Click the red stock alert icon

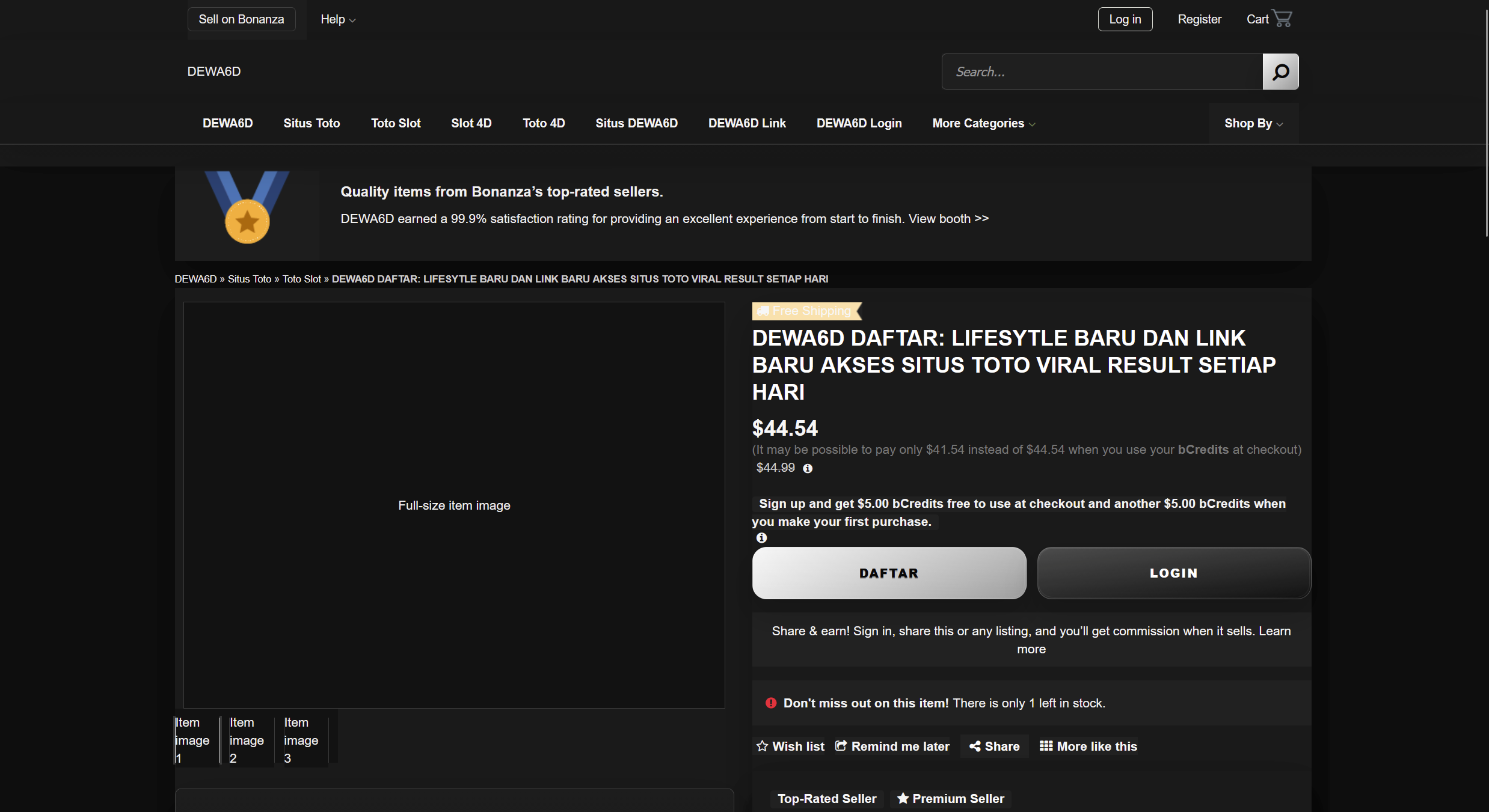click(x=770, y=703)
